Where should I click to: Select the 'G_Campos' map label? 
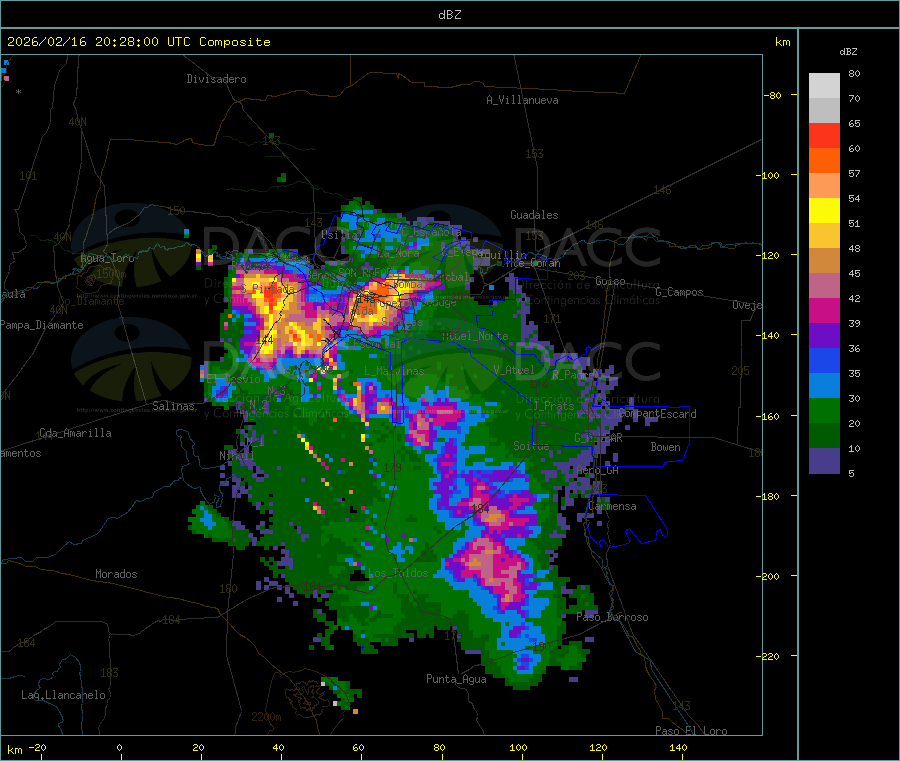tap(679, 292)
